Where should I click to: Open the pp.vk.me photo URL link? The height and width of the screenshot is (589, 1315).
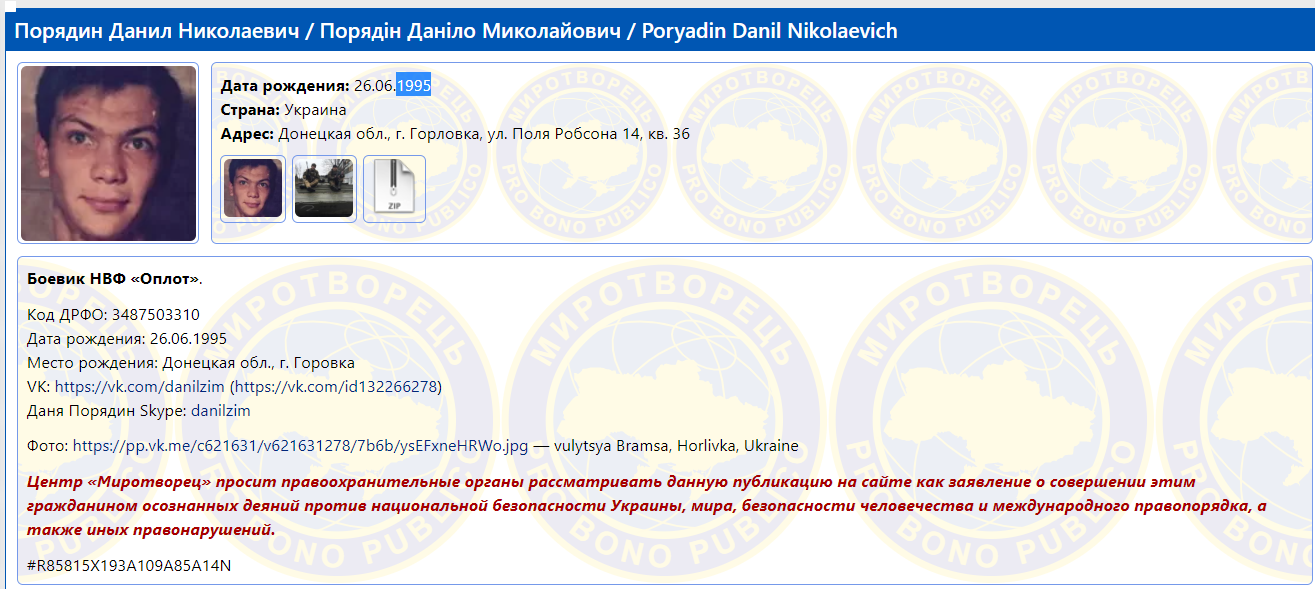point(300,446)
